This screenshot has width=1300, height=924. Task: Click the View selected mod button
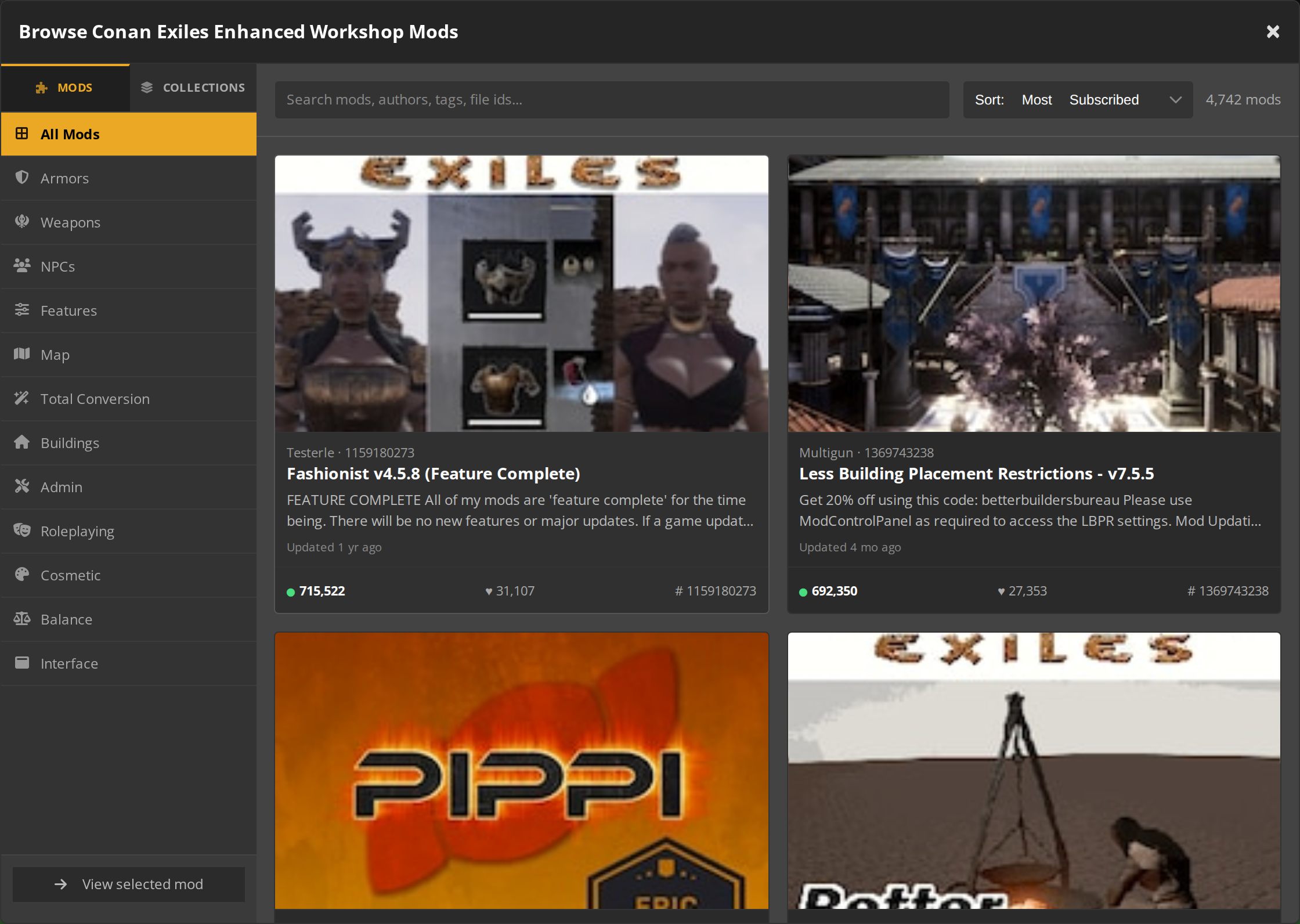129,884
